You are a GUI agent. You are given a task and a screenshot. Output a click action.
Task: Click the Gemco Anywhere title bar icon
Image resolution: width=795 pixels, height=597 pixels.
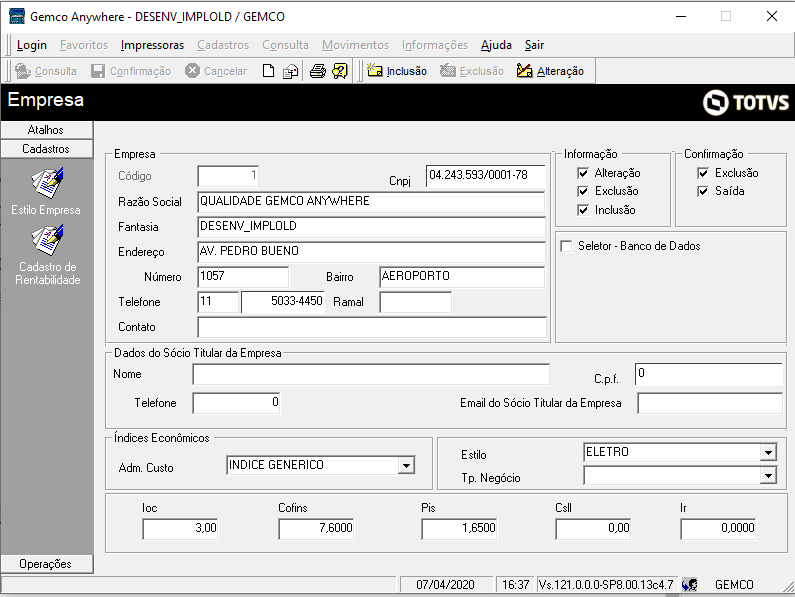click(x=17, y=16)
